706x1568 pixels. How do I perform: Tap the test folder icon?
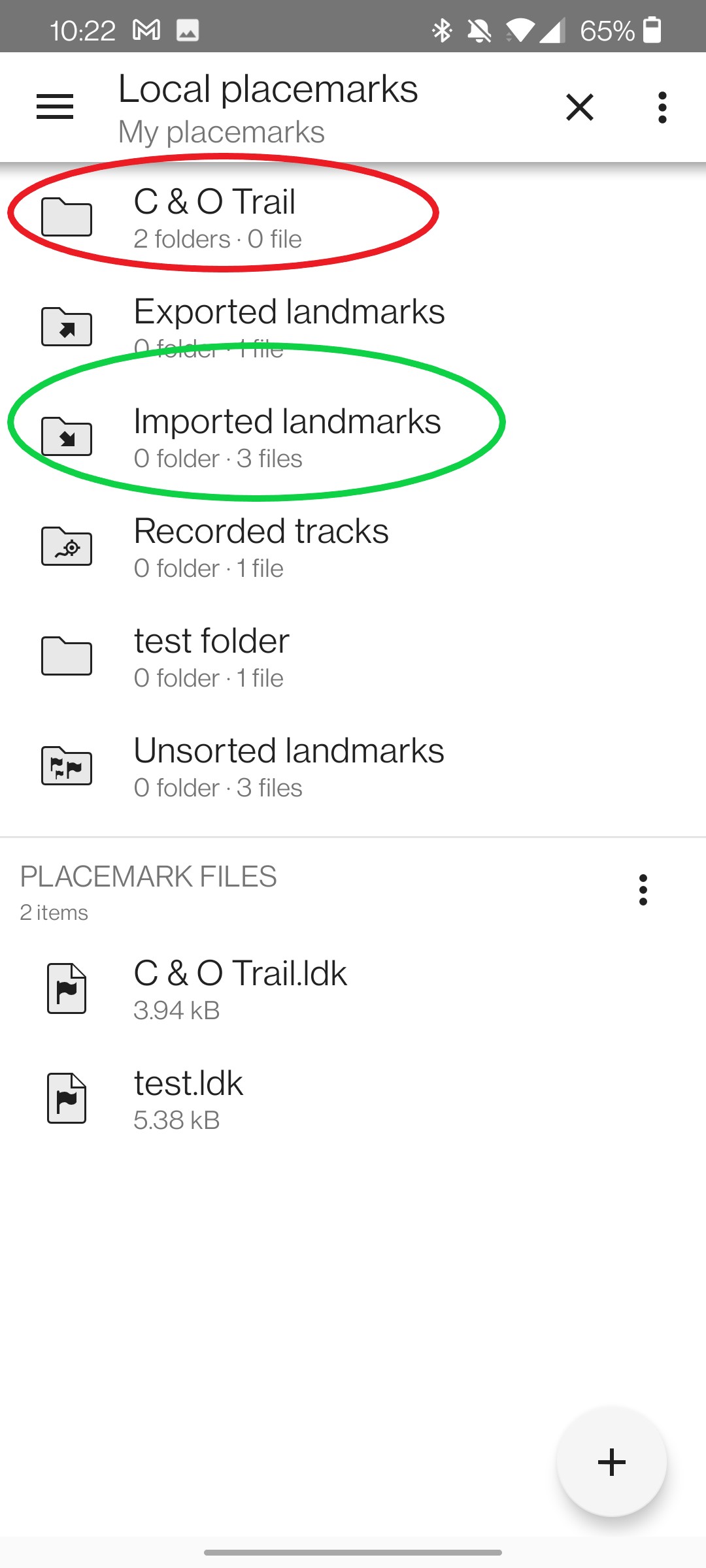(x=67, y=656)
